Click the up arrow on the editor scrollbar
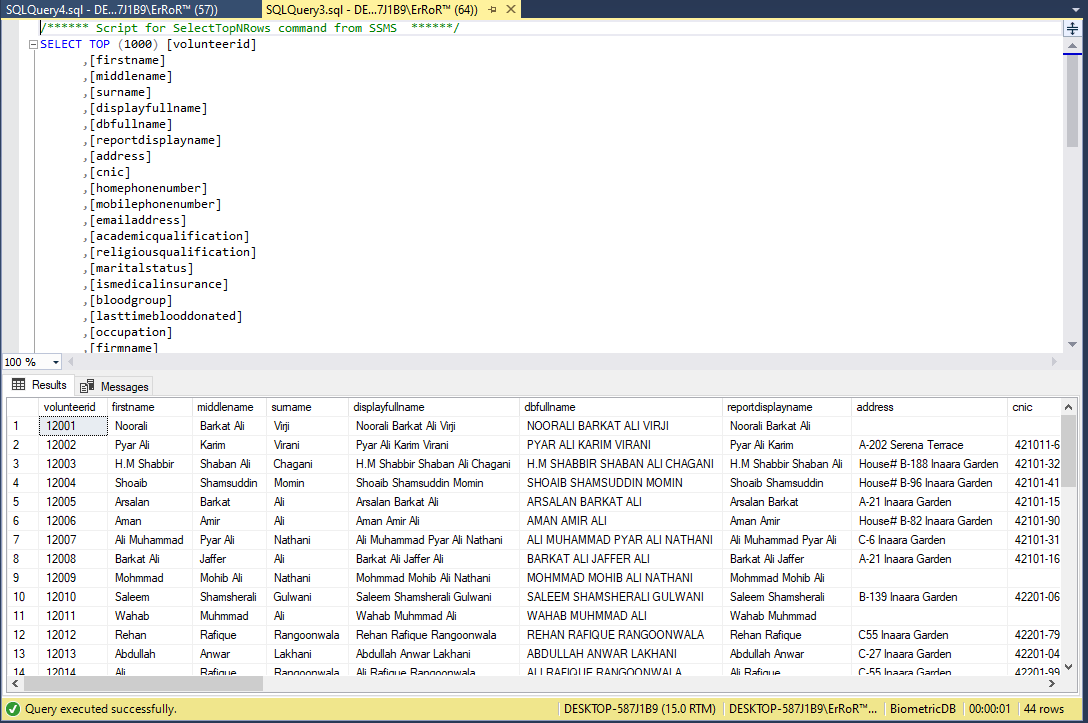 (x=1072, y=47)
